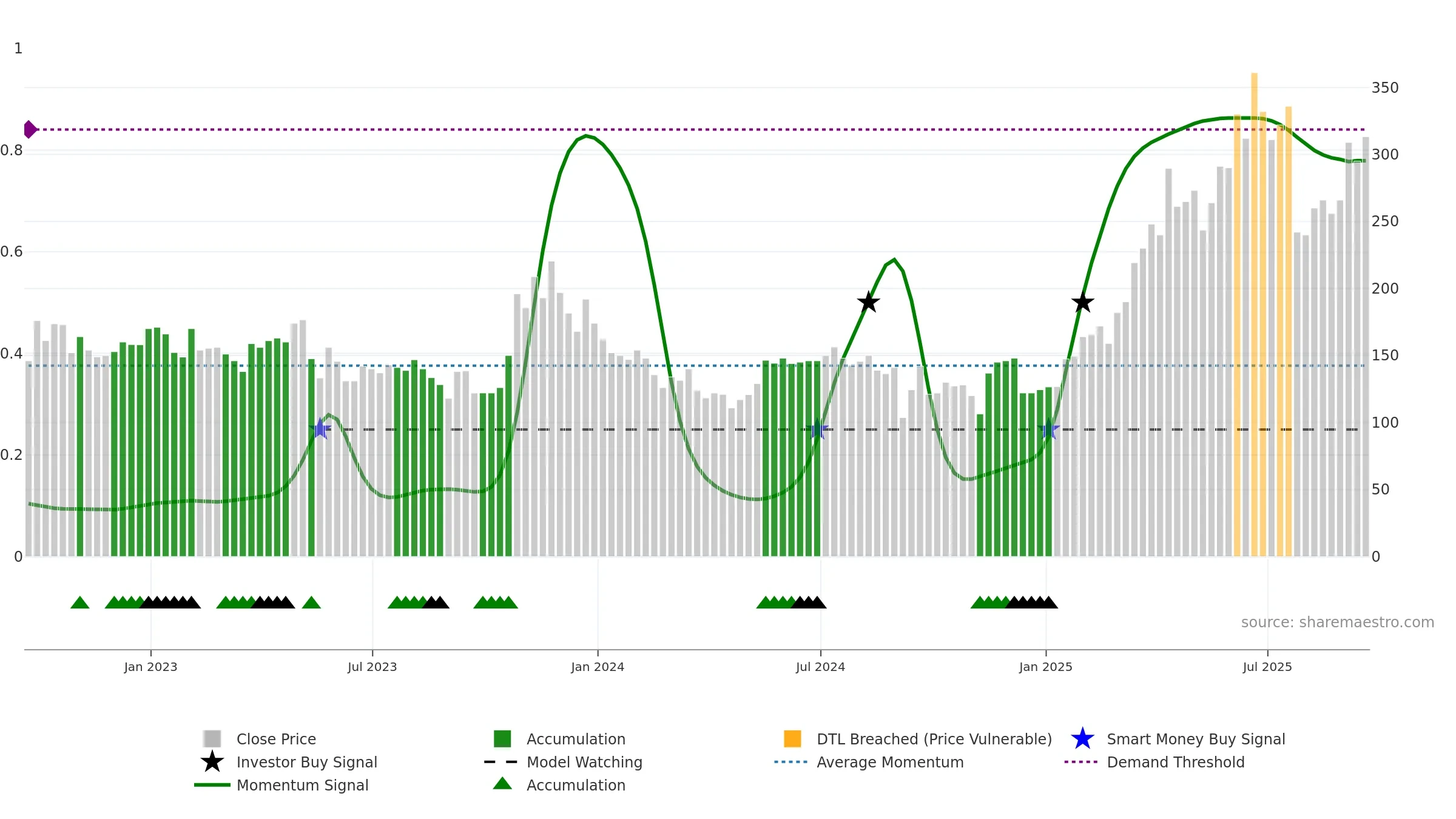
Task: Click the 250 right axis value
Action: pos(1385,221)
